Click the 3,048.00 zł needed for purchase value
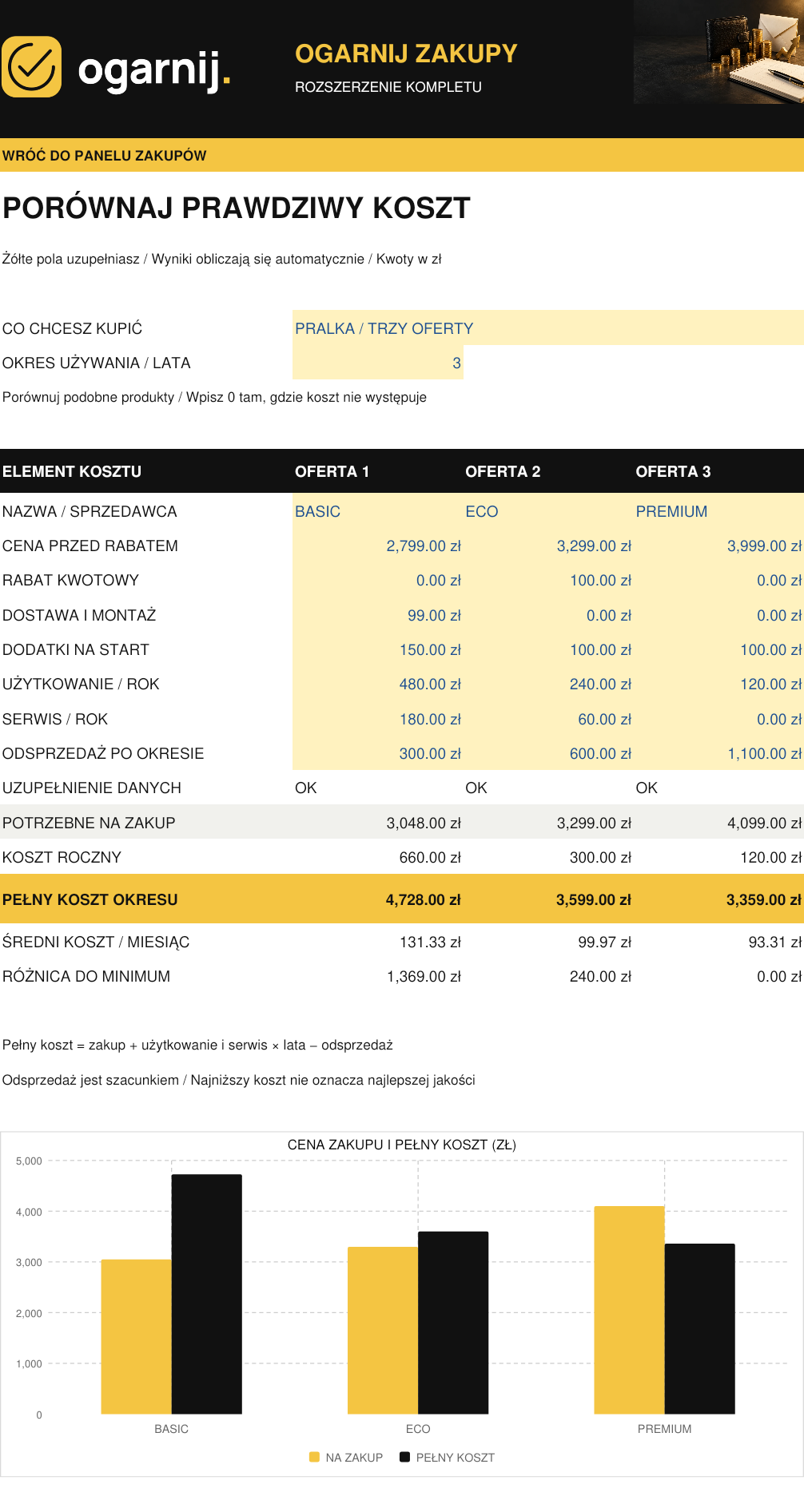This screenshot has height=1512, width=804. [x=424, y=823]
